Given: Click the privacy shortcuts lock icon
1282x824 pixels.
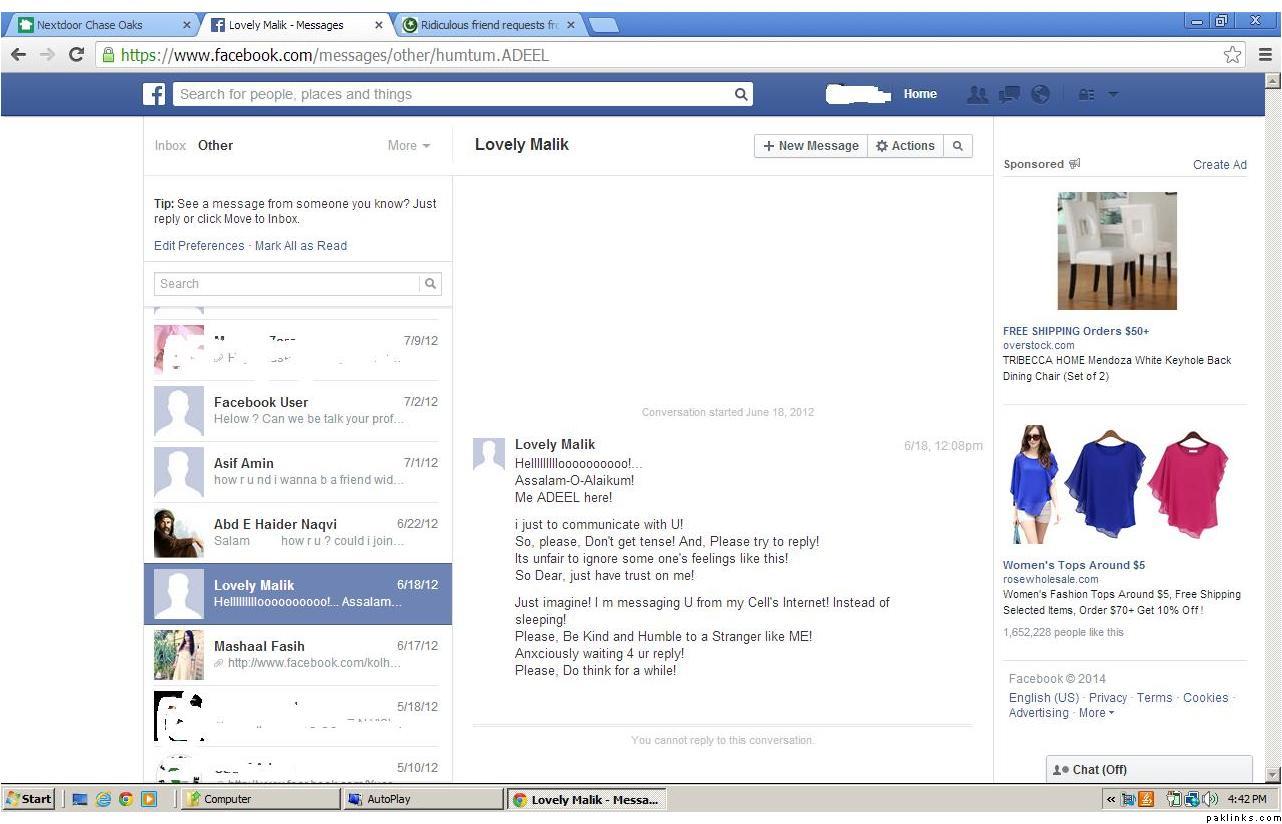Looking at the screenshot, I should coord(1086,94).
